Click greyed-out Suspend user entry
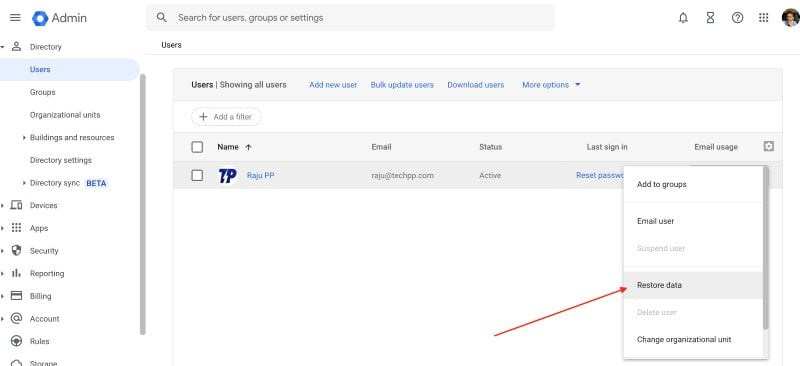Screen dimensions: 800x366 click(693, 248)
